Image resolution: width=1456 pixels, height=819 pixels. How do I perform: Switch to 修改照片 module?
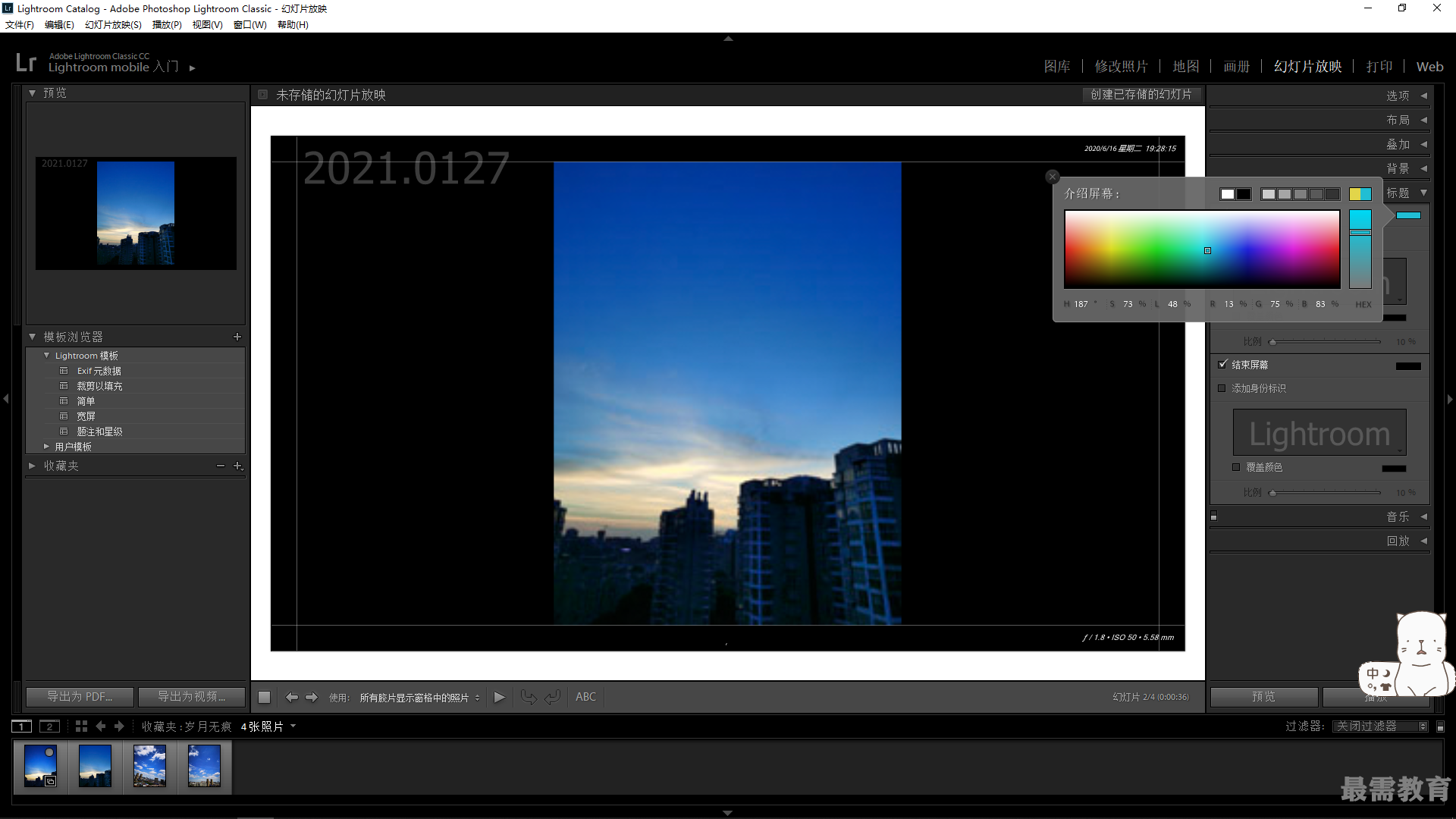click(x=1121, y=67)
